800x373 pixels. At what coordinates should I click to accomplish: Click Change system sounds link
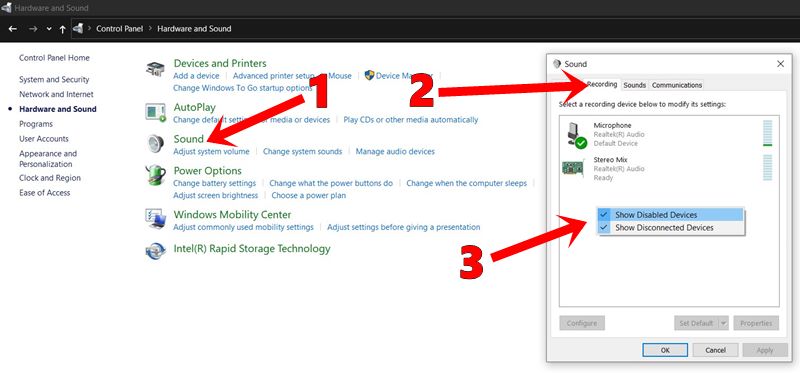pos(303,152)
